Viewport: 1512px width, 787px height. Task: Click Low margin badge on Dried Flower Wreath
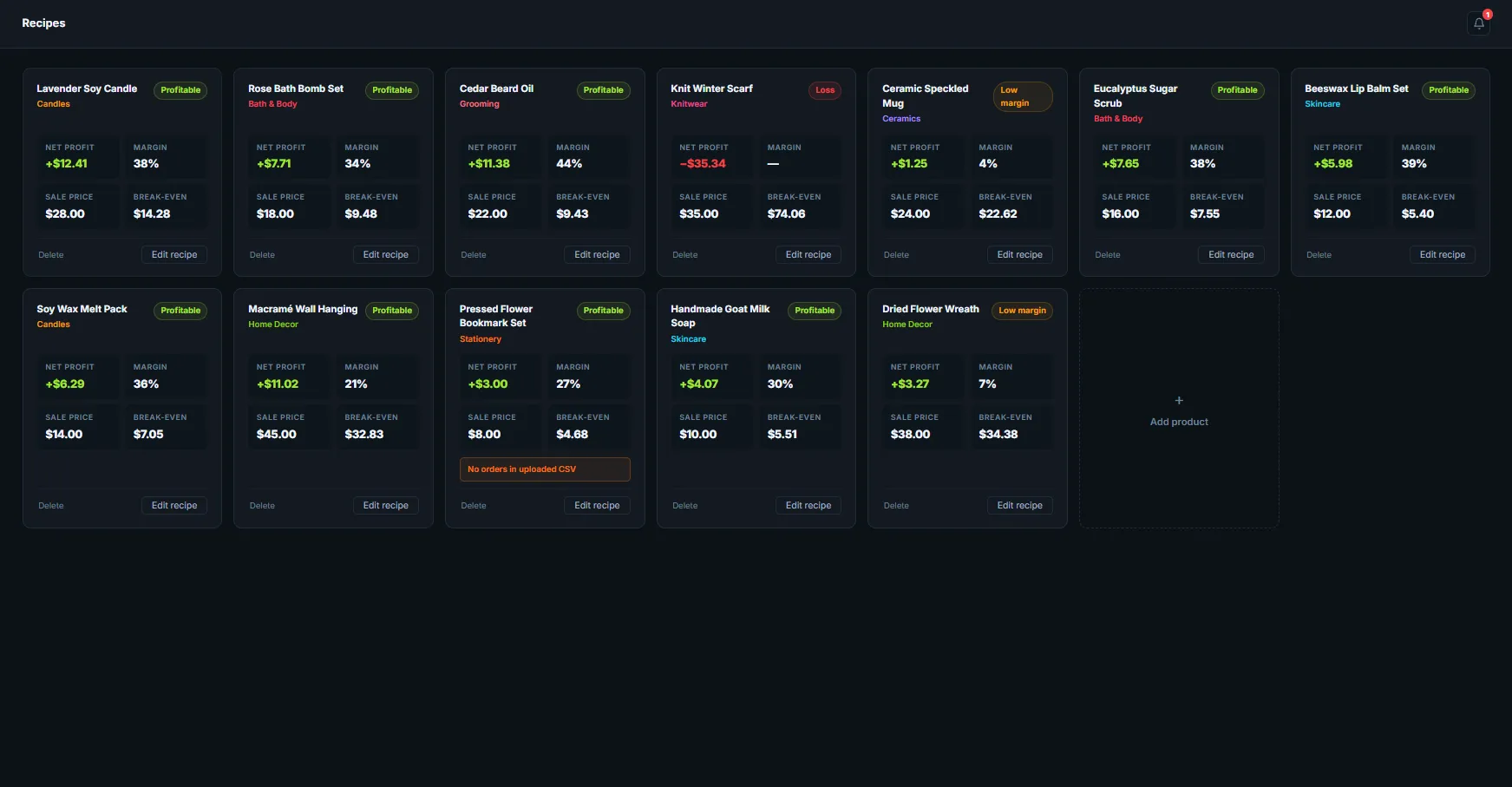tap(1022, 311)
